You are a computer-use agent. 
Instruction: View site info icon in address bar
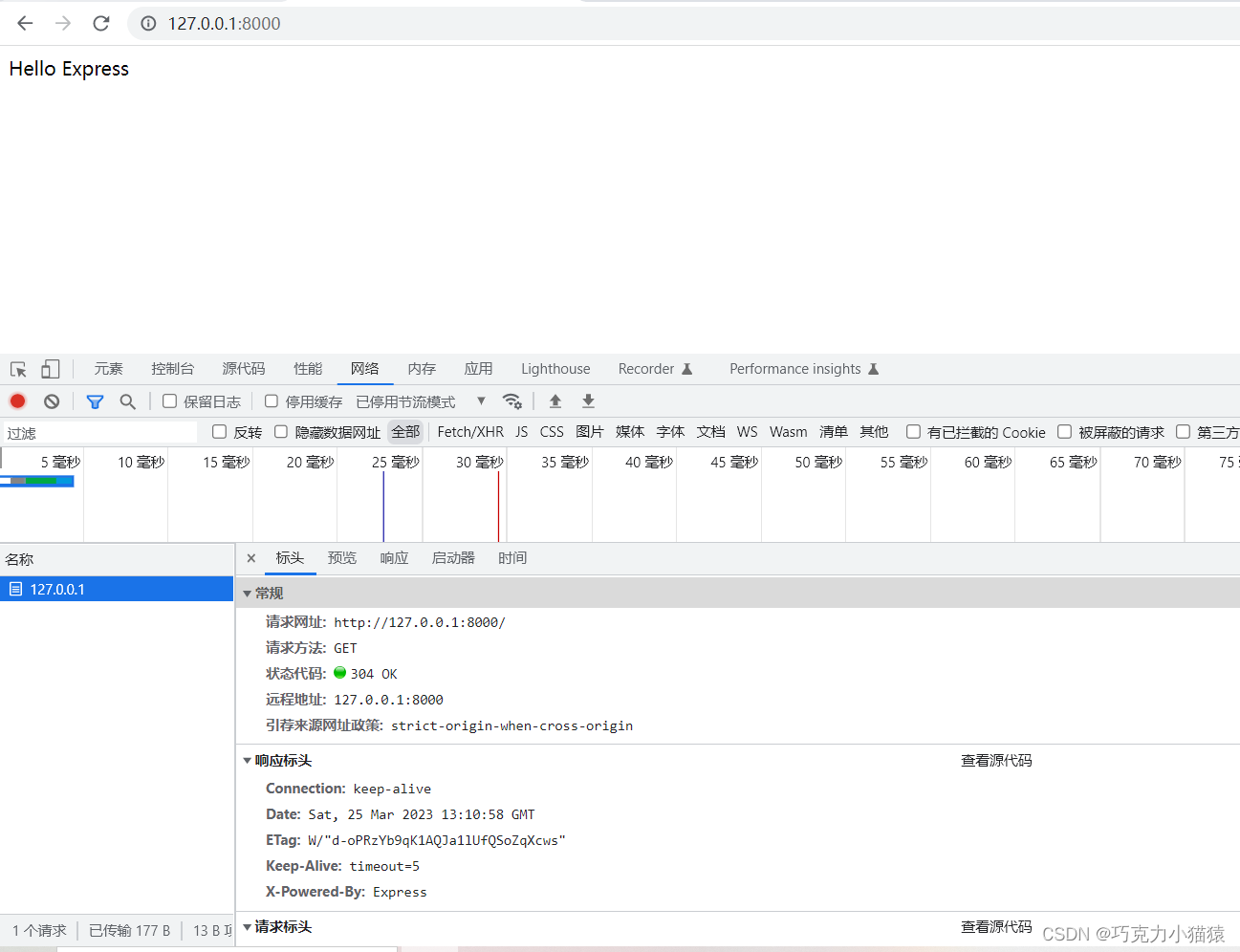click(x=148, y=23)
